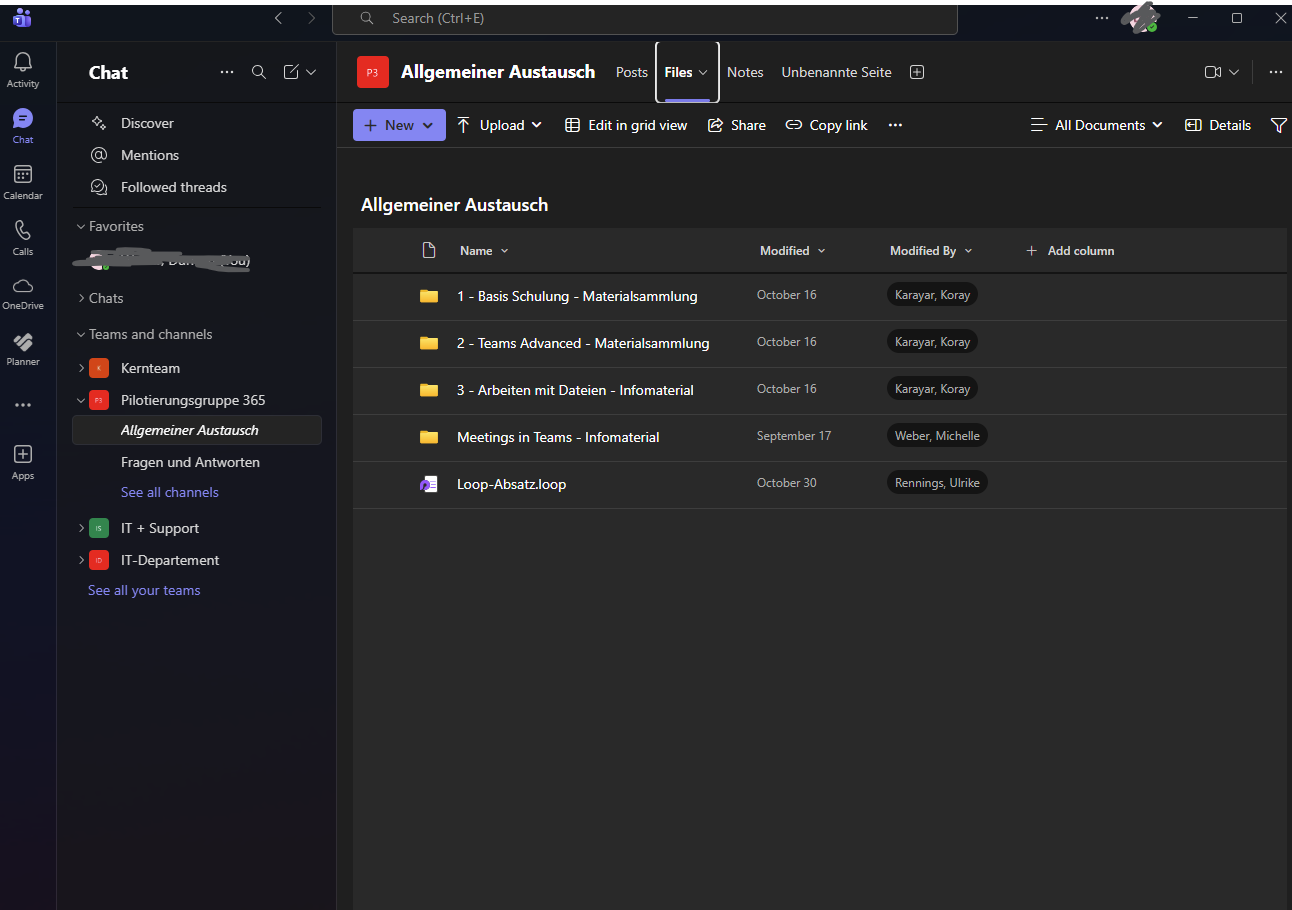The image size is (1292, 910).
Task: Click the See all channels link
Action: [169, 492]
